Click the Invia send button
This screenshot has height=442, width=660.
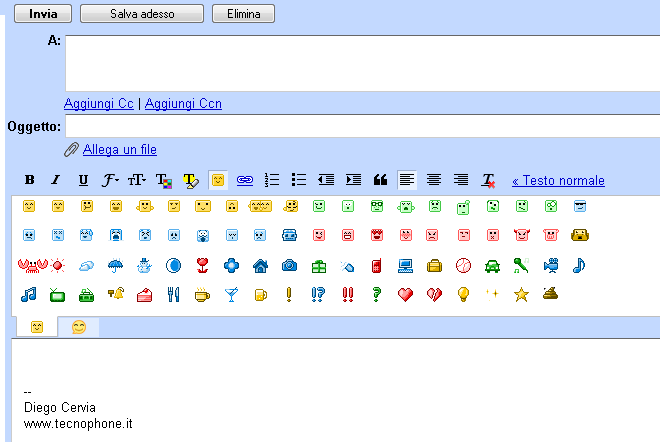click(x=42, y=14)
